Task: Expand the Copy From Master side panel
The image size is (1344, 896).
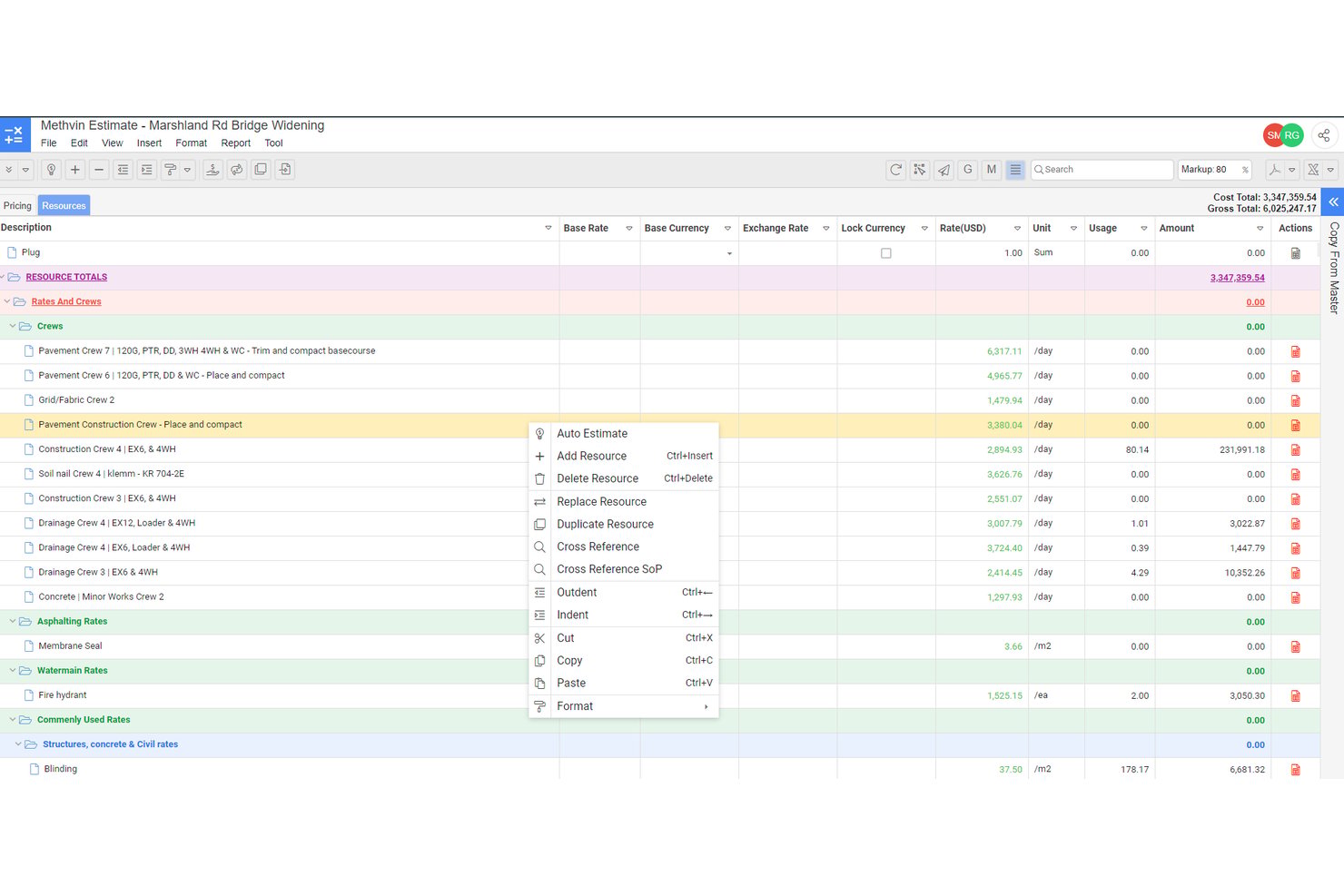Action: click(1333, 202)
